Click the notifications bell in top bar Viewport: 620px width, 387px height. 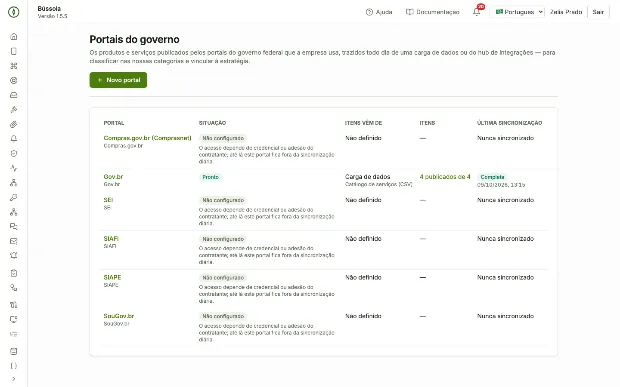[x=477, y=12]
